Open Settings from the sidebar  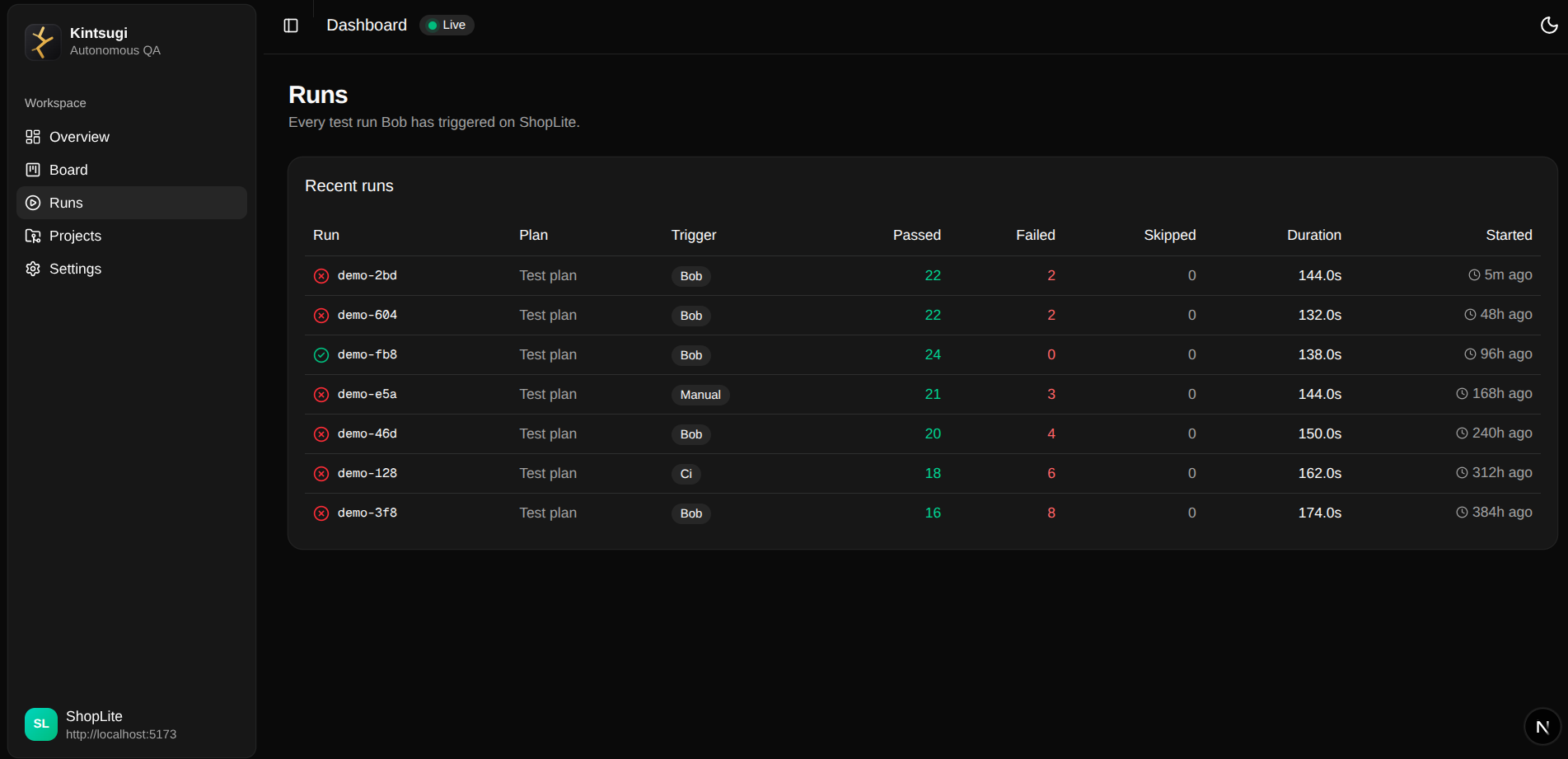point(132,269)
